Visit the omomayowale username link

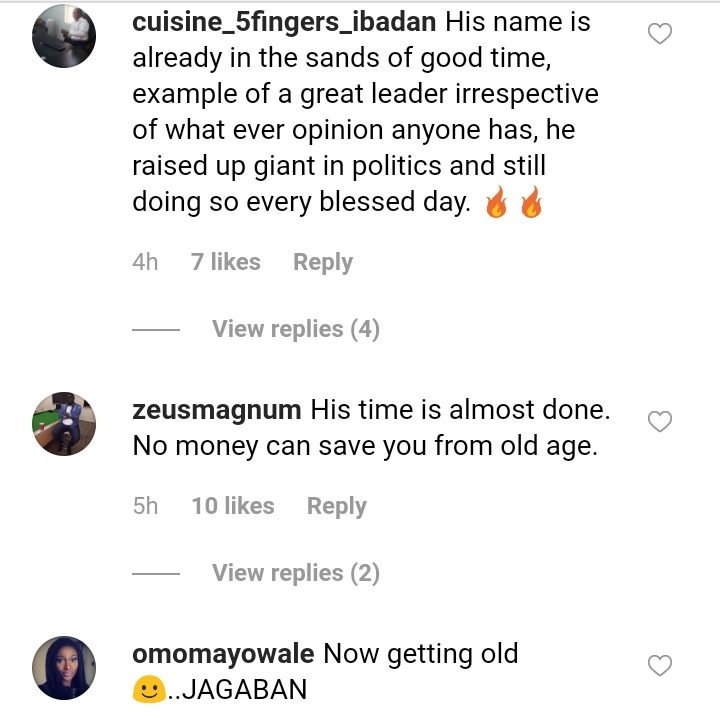(x=223, y=654)
